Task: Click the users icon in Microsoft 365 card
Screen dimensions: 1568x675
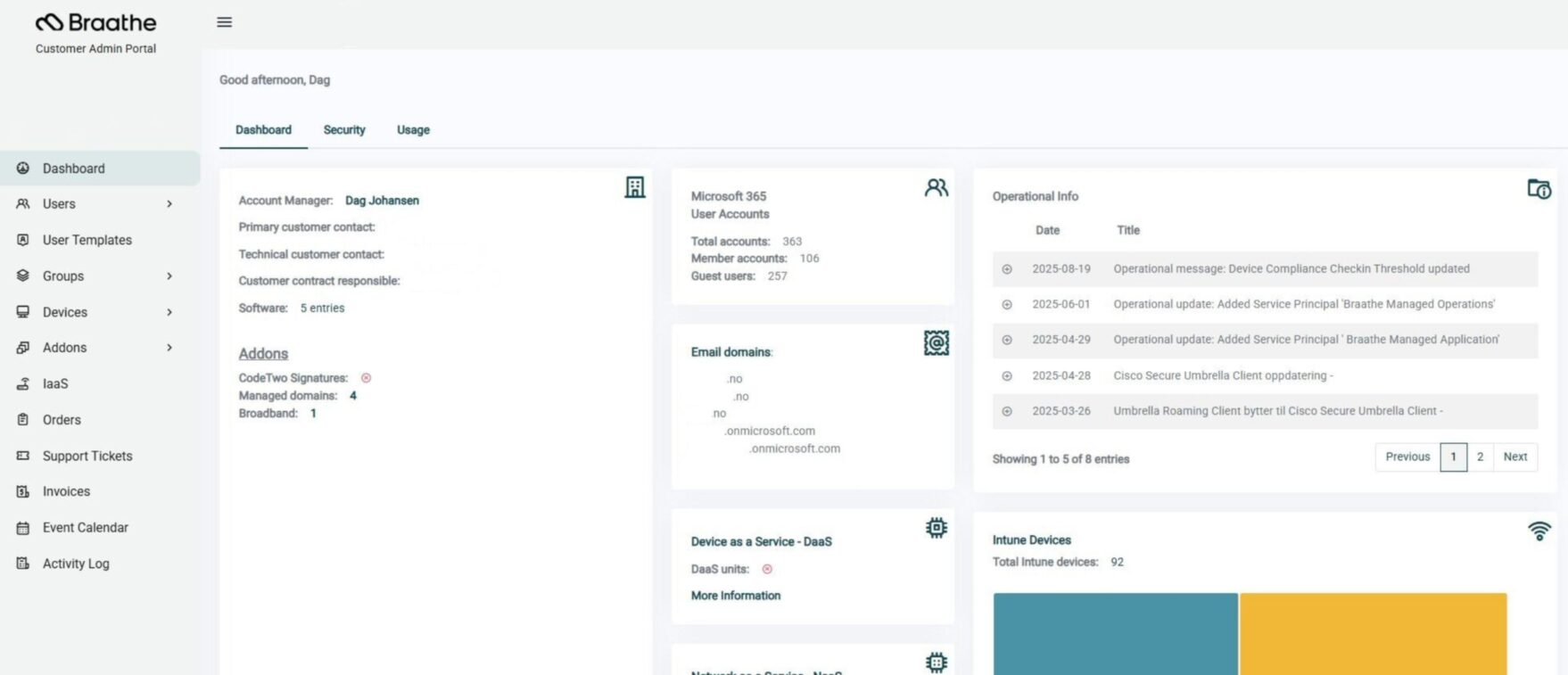Action: (x=936, y=187)
